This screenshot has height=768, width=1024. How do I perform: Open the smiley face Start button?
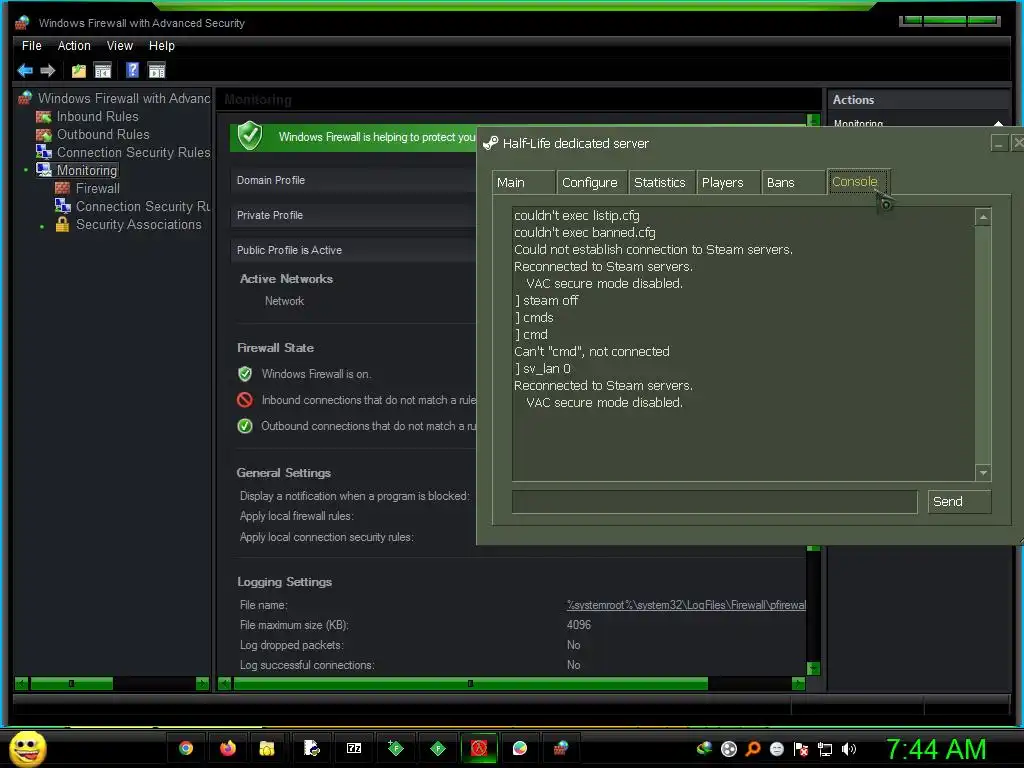click(x=27, y=748)
